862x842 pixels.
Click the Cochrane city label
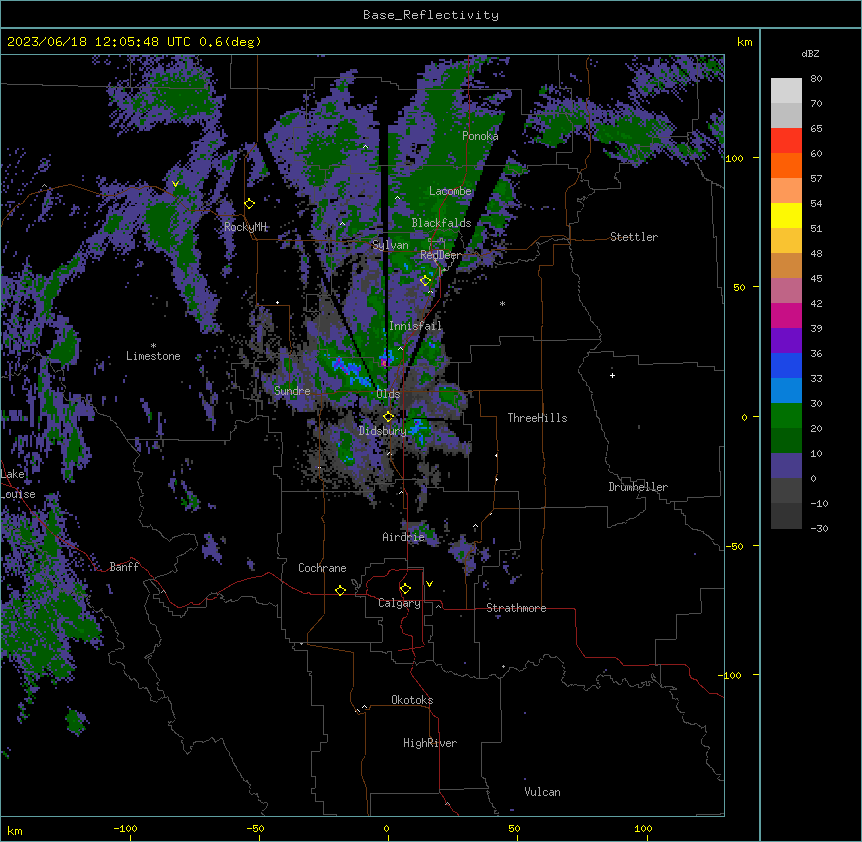[322, 568]
